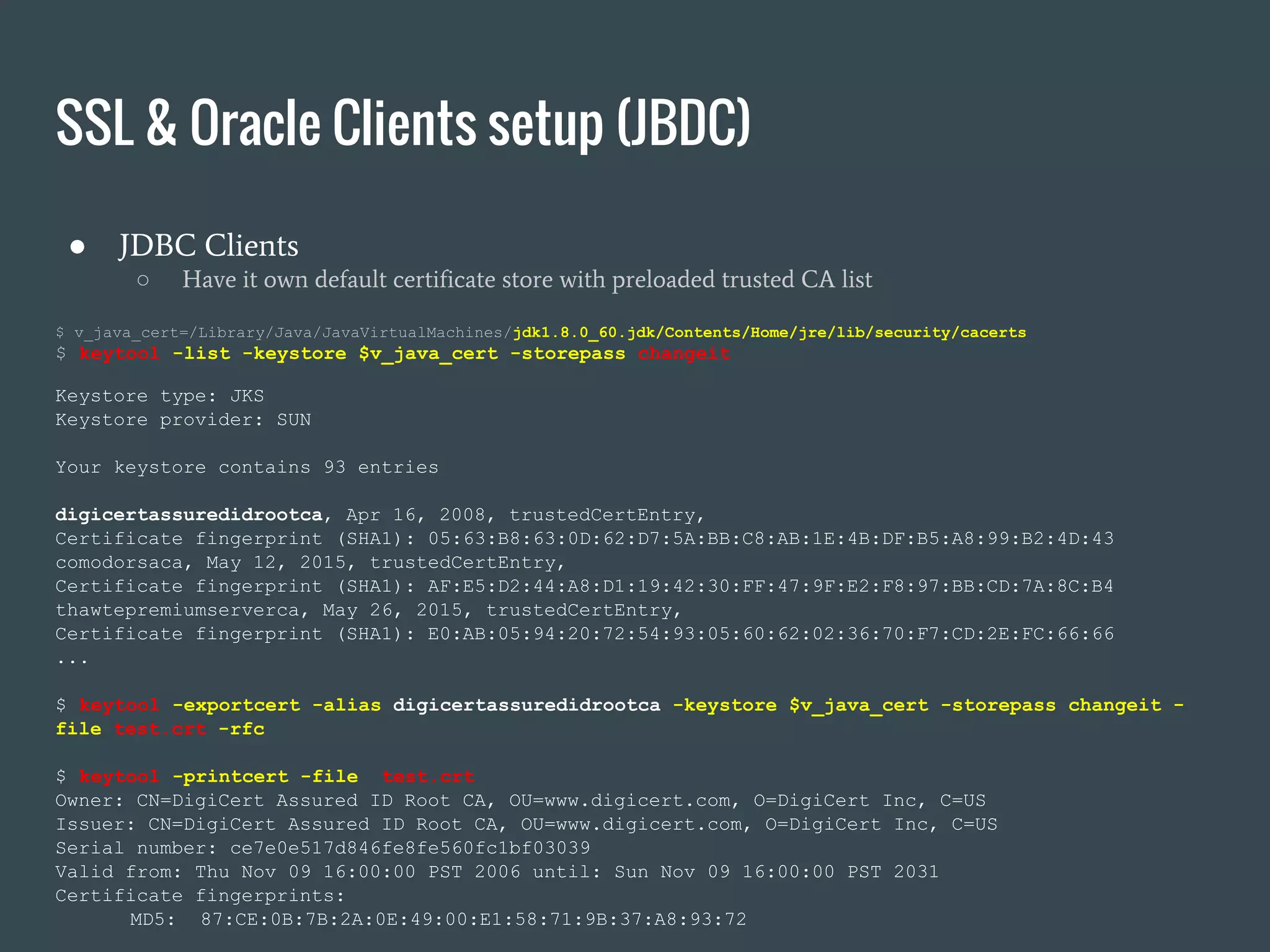Click 'Keystore provider: SUN' text
This screenshot has height=952, width=1270.
(x=183, y=420)
